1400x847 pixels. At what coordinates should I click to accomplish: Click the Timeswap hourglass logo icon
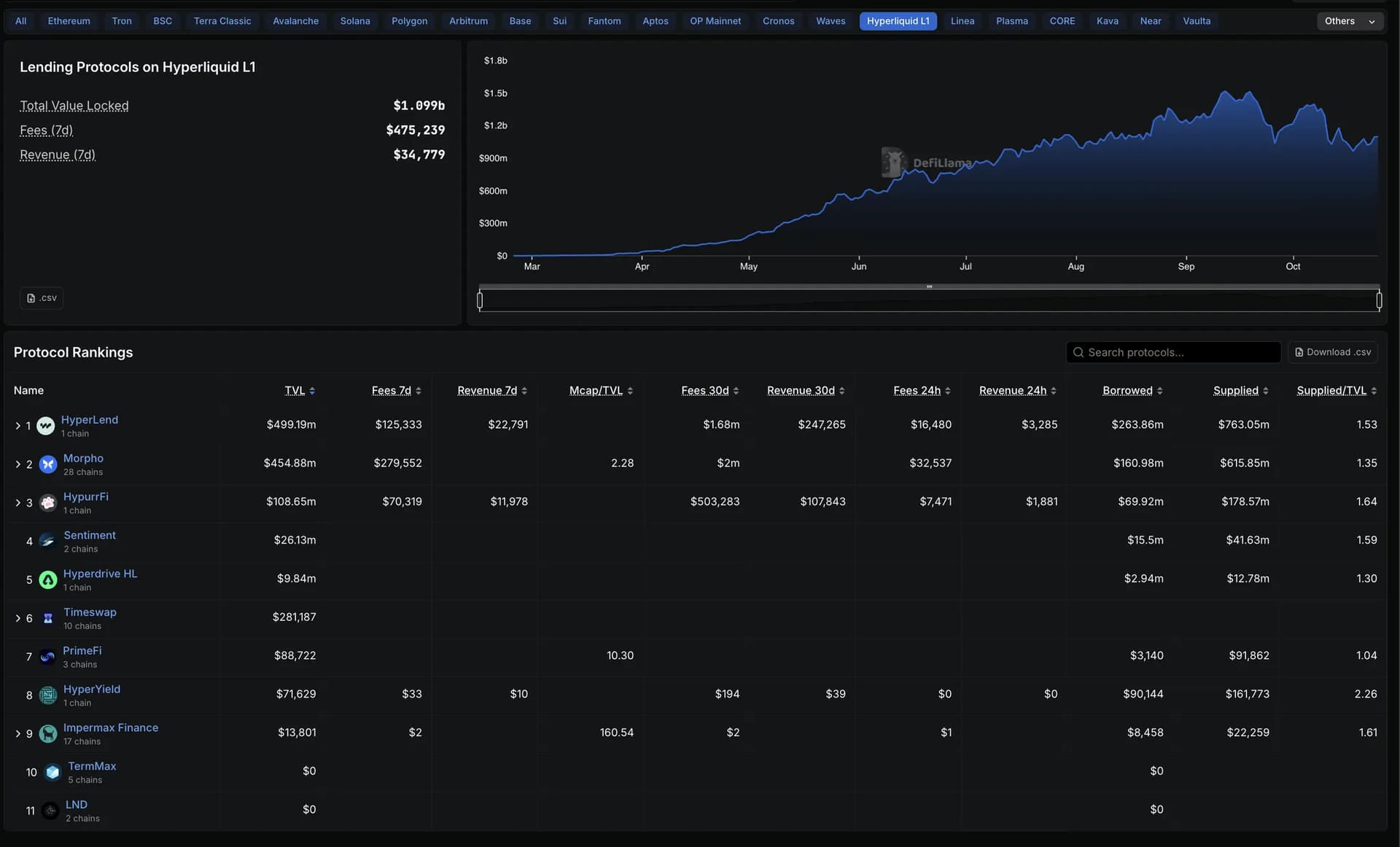tap(48, 618)
